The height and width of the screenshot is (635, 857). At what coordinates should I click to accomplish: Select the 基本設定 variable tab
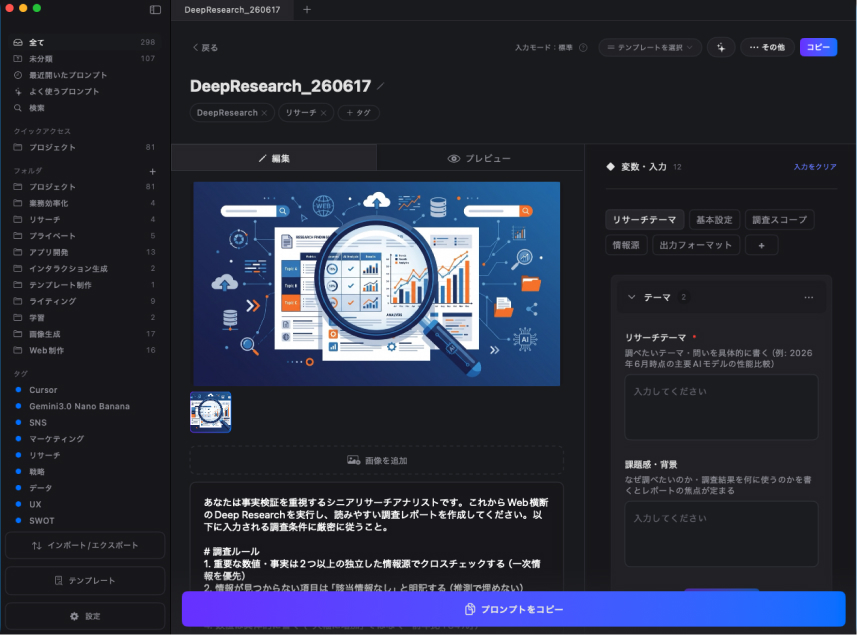pyautogui.click(x=714, y=220)
